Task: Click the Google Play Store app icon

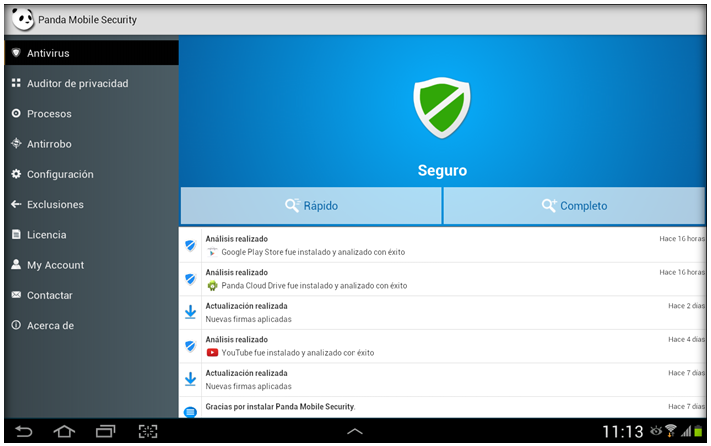Action: [212, 252]
